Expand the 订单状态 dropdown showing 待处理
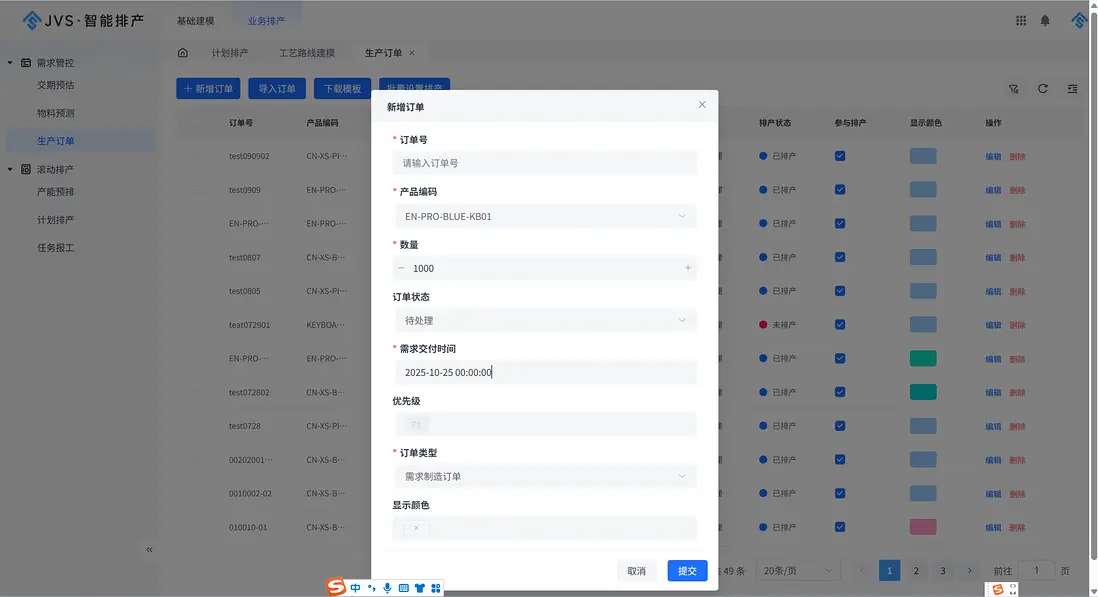This screenshot has height=597, width=1098. tap(545, 320)
